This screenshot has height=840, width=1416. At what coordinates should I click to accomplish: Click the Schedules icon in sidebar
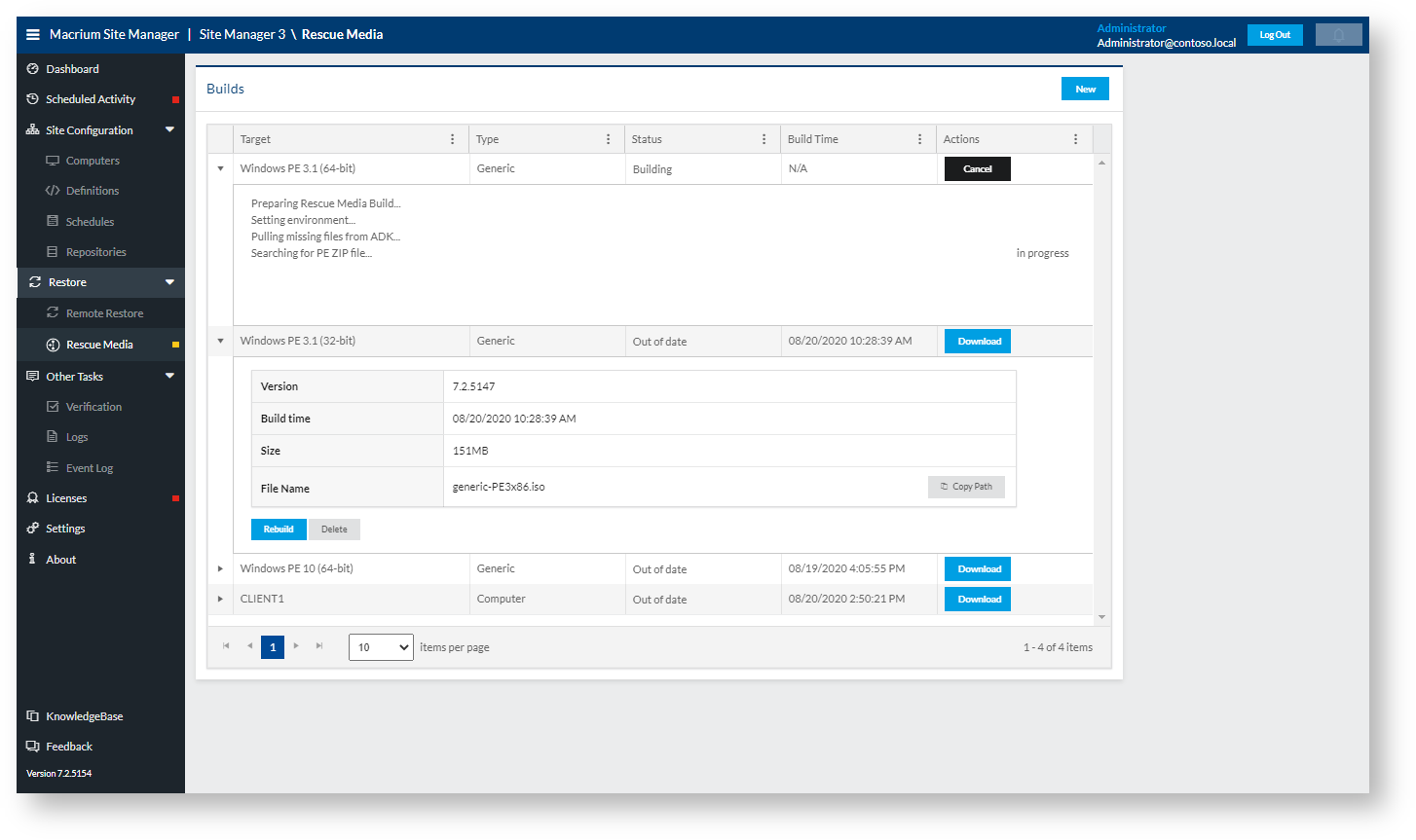click(53, 222)
